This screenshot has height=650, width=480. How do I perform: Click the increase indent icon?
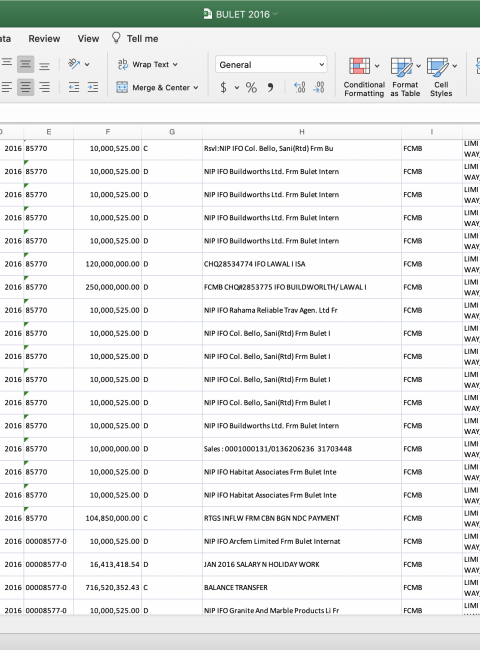tap(93, 87)
